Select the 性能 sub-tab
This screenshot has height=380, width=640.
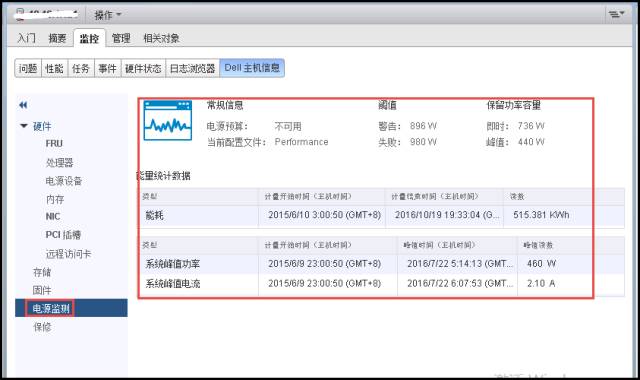point(55,68)
